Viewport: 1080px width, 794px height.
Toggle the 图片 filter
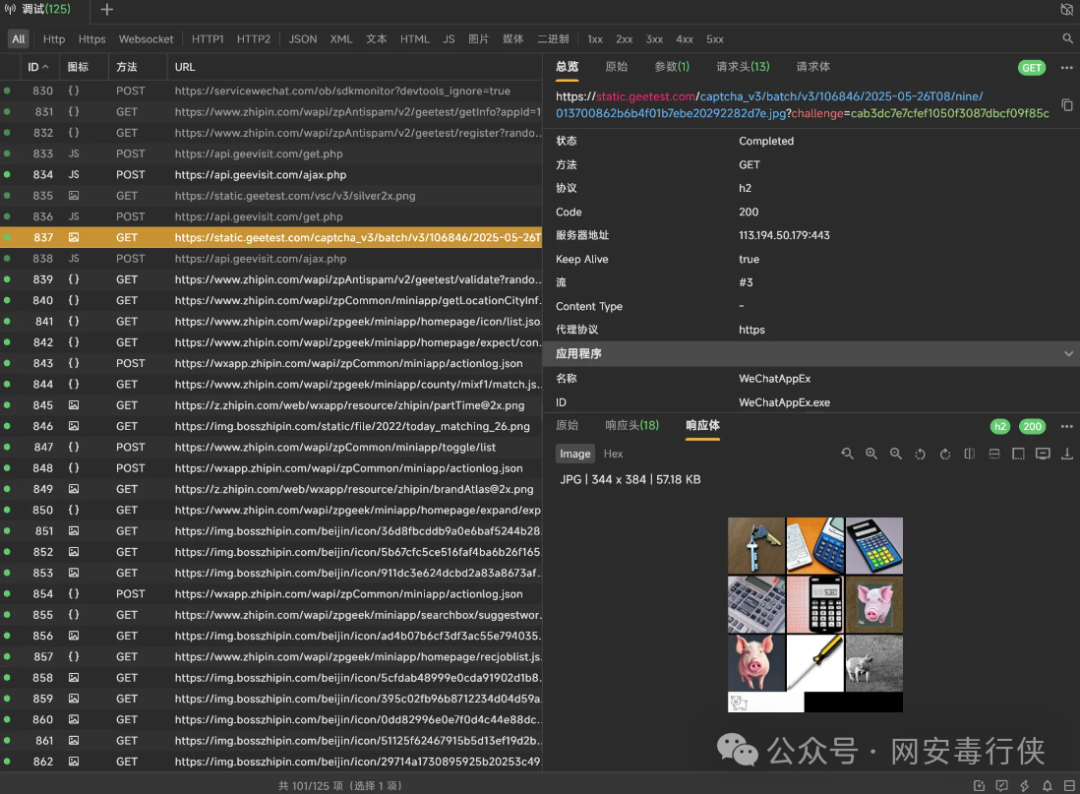pyautogui.click(x=479, y=39)
